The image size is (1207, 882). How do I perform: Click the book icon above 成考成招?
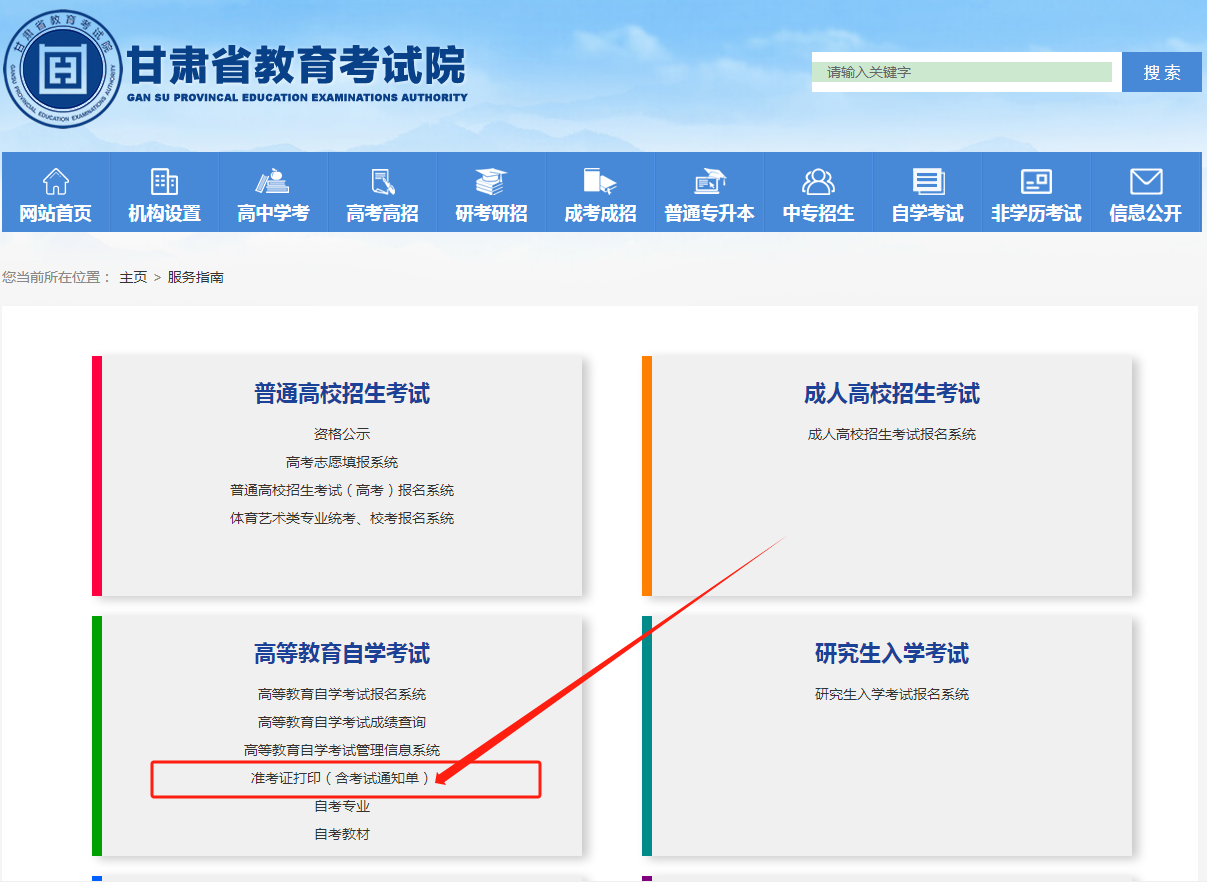[x=600, y=182]
